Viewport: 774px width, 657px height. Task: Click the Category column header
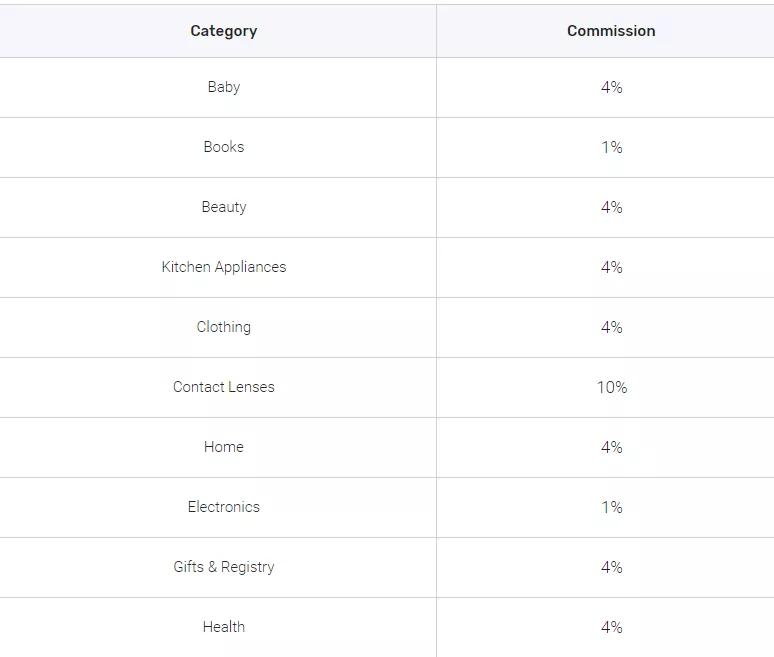pyautogui.click(x=224, y=31)
